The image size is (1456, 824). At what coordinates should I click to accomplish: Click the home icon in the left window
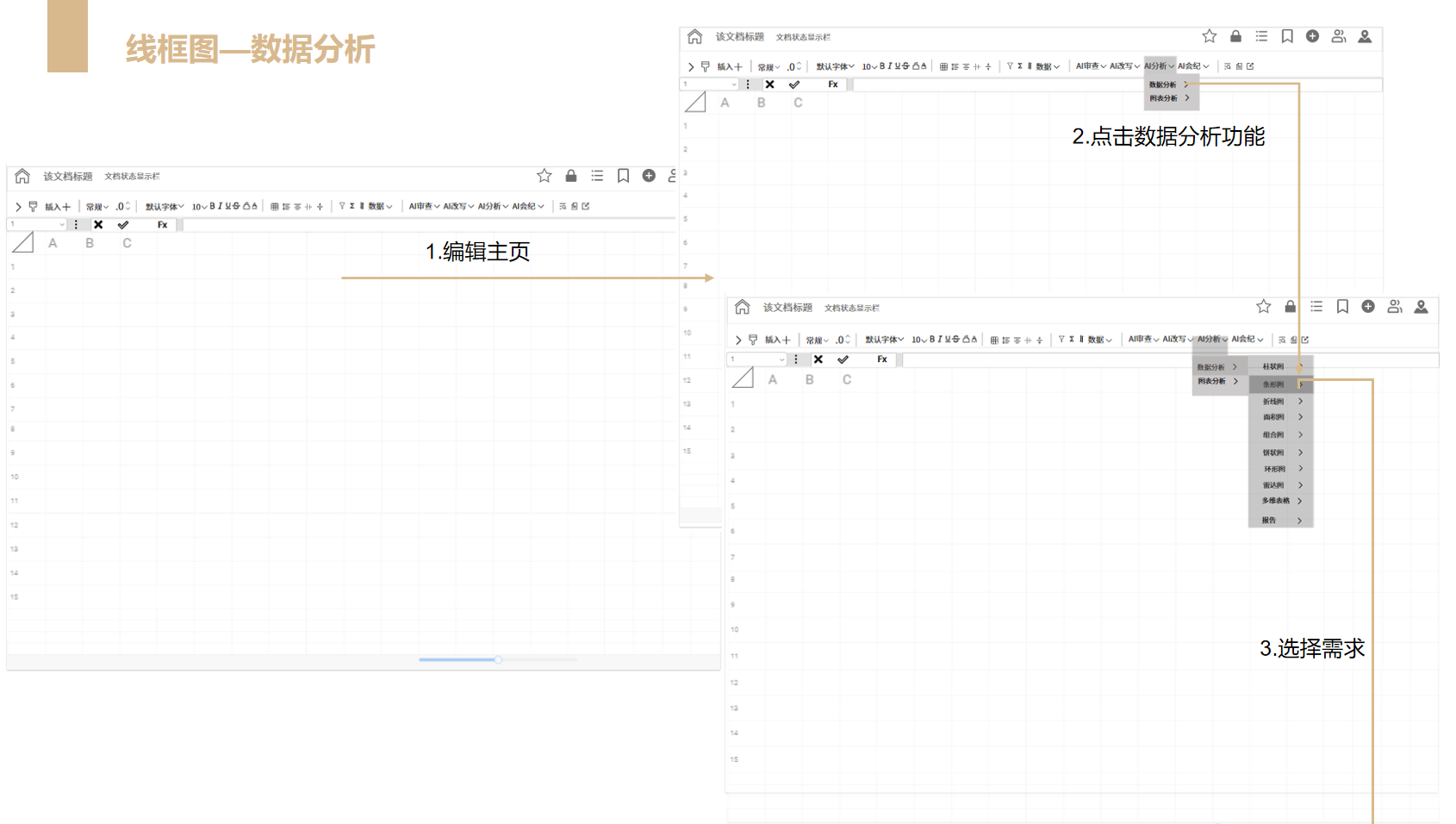point(22,176)
